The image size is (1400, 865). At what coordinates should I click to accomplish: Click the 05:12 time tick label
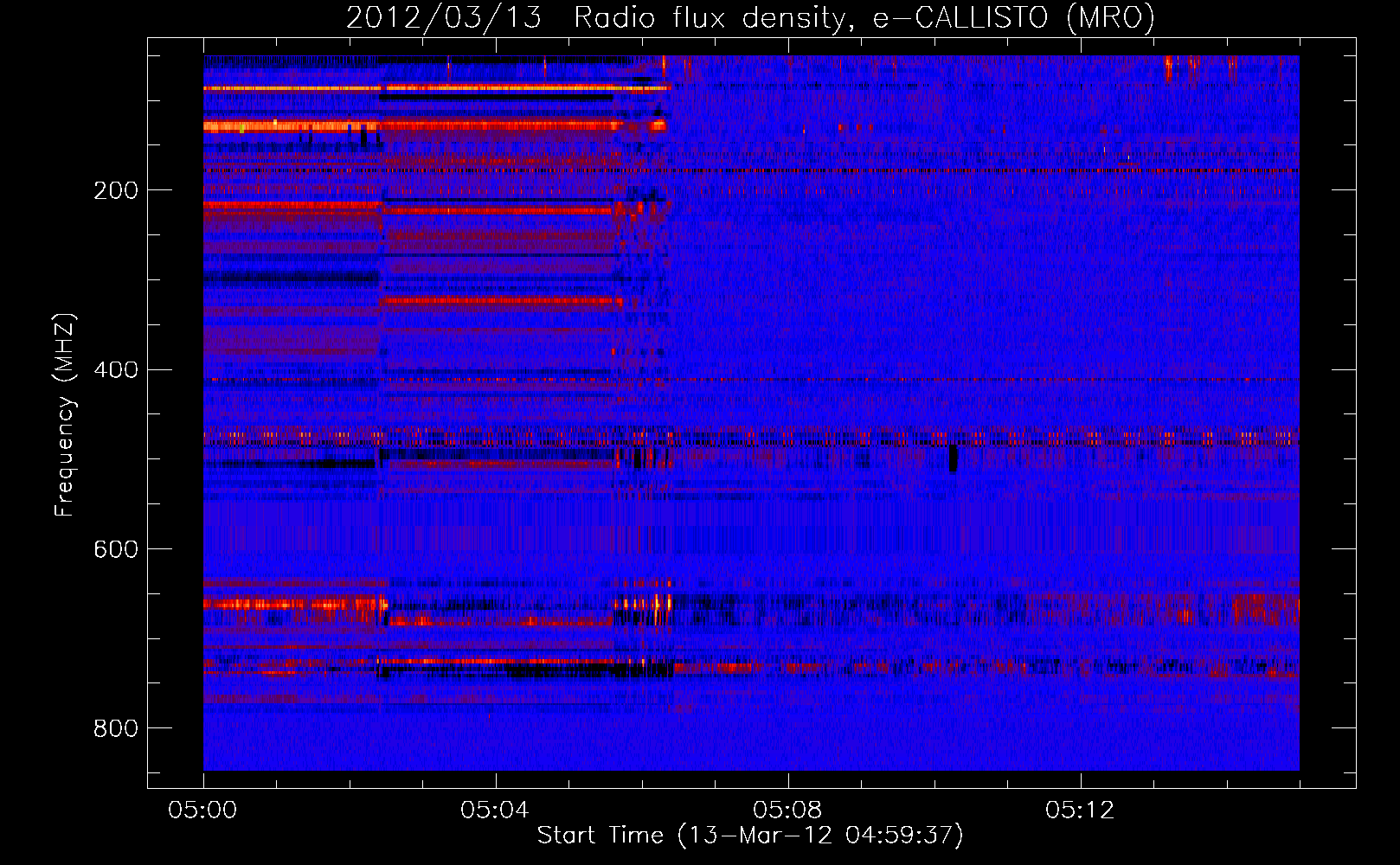[x=1080, y=811]
